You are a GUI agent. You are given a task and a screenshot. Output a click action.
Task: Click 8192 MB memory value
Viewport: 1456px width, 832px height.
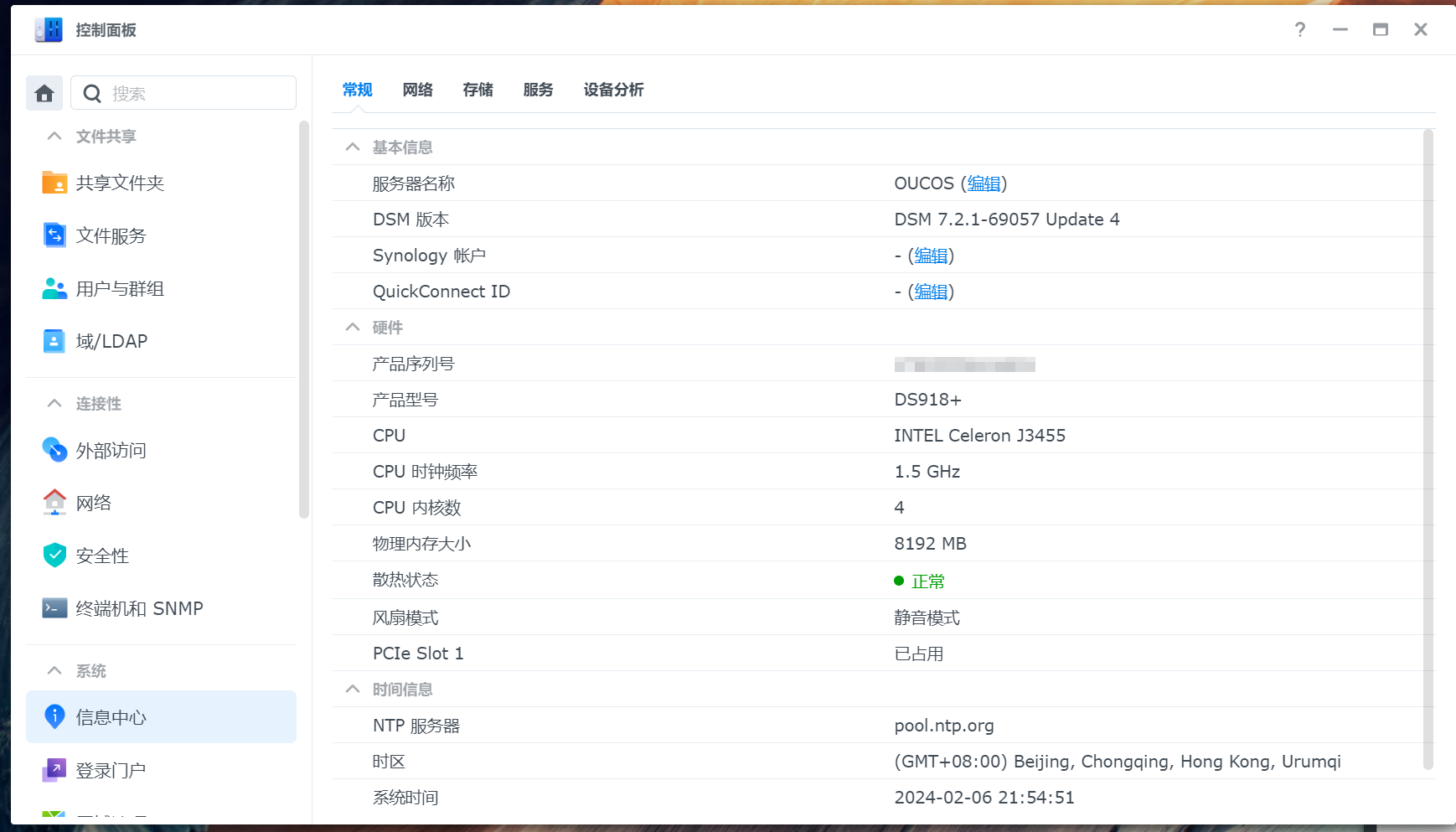pyautogui.click(x=931, y=544)
